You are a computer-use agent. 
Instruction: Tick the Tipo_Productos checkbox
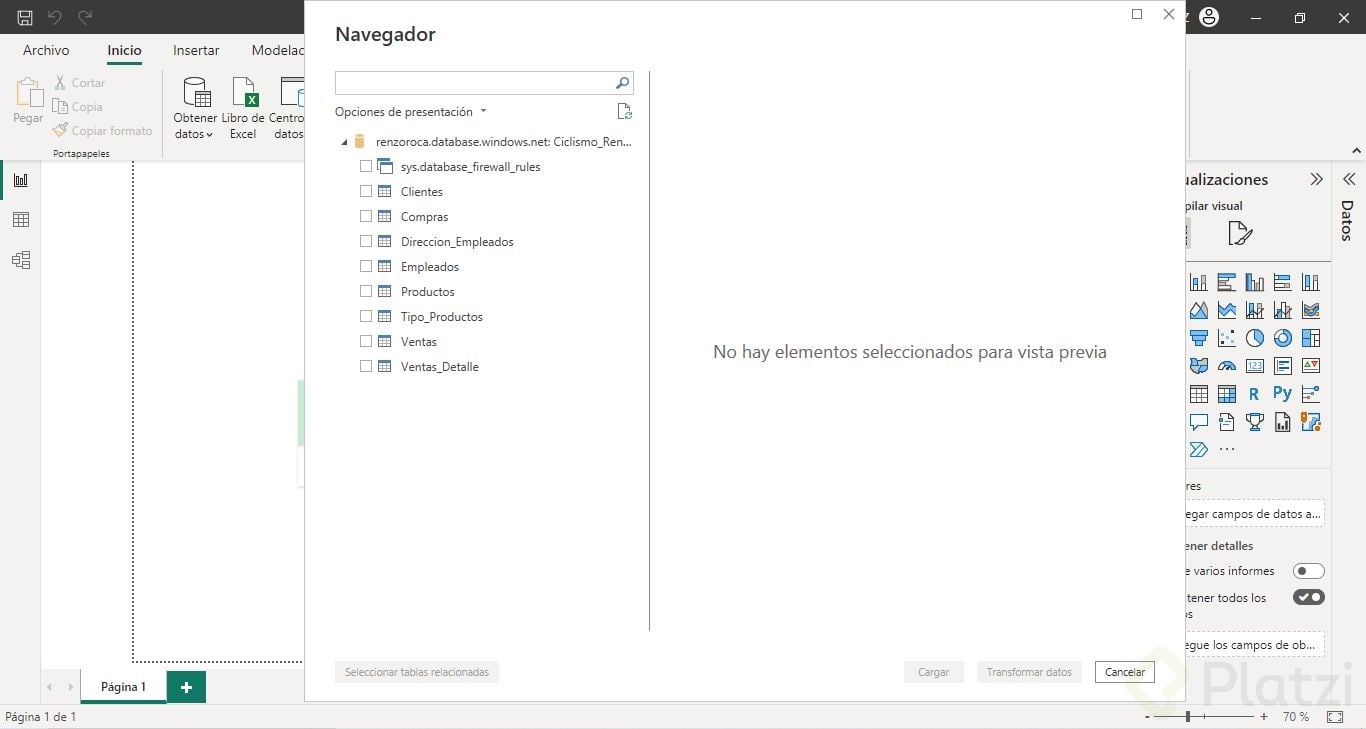(x=366, y=316)
